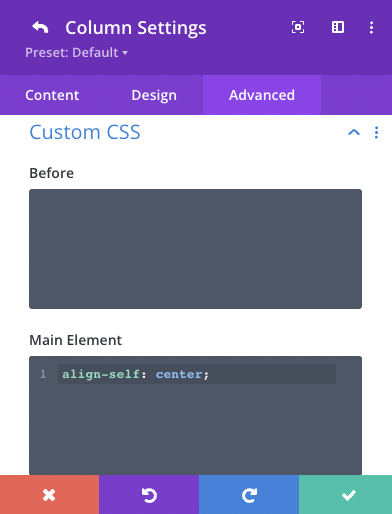The width and height of the screenshot is (392, 514).
Task: Open Custom CSS section three-dot menu
Action: [x=376, y=132]
